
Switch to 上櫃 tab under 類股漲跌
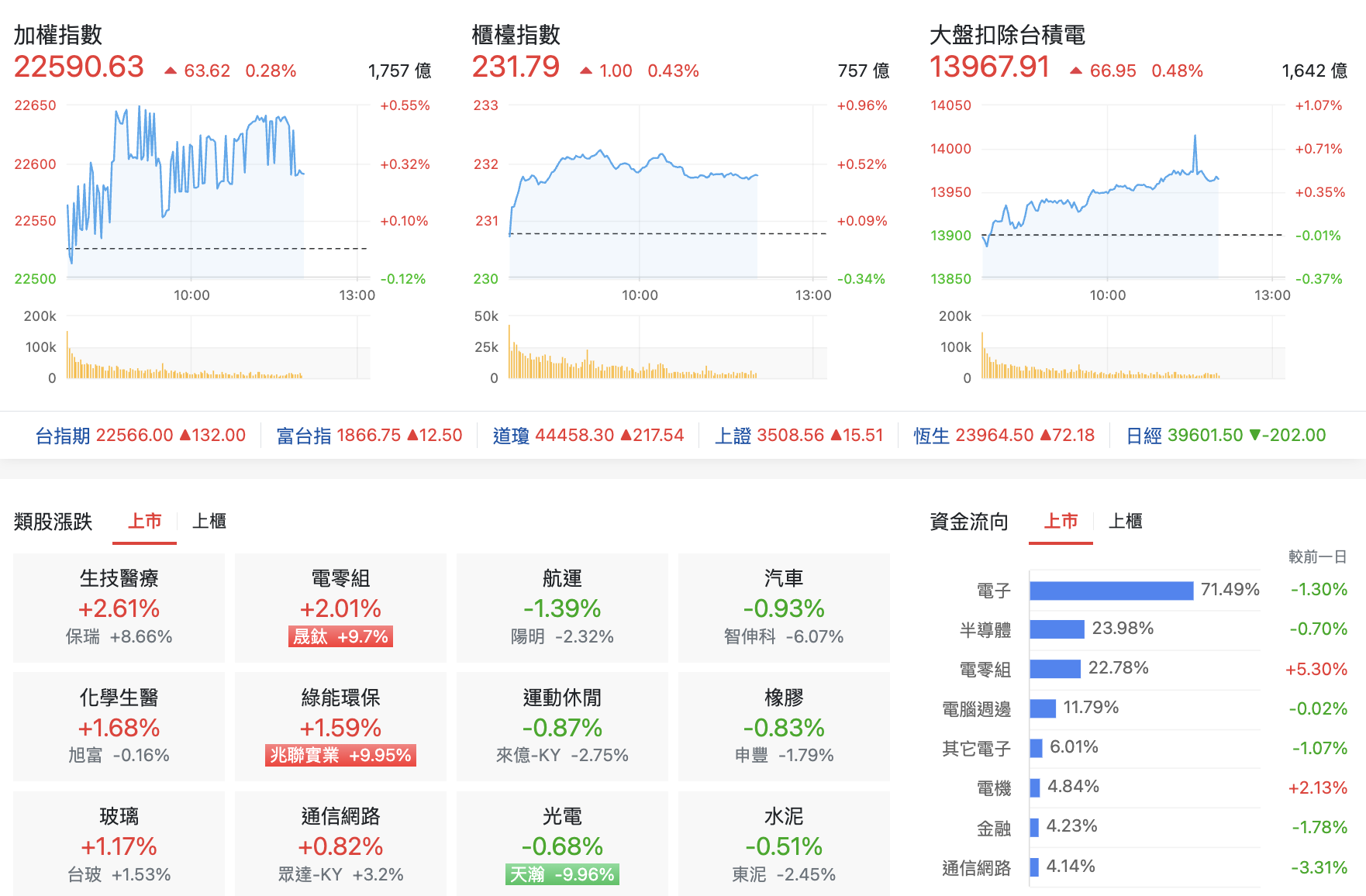click(209, 521)
